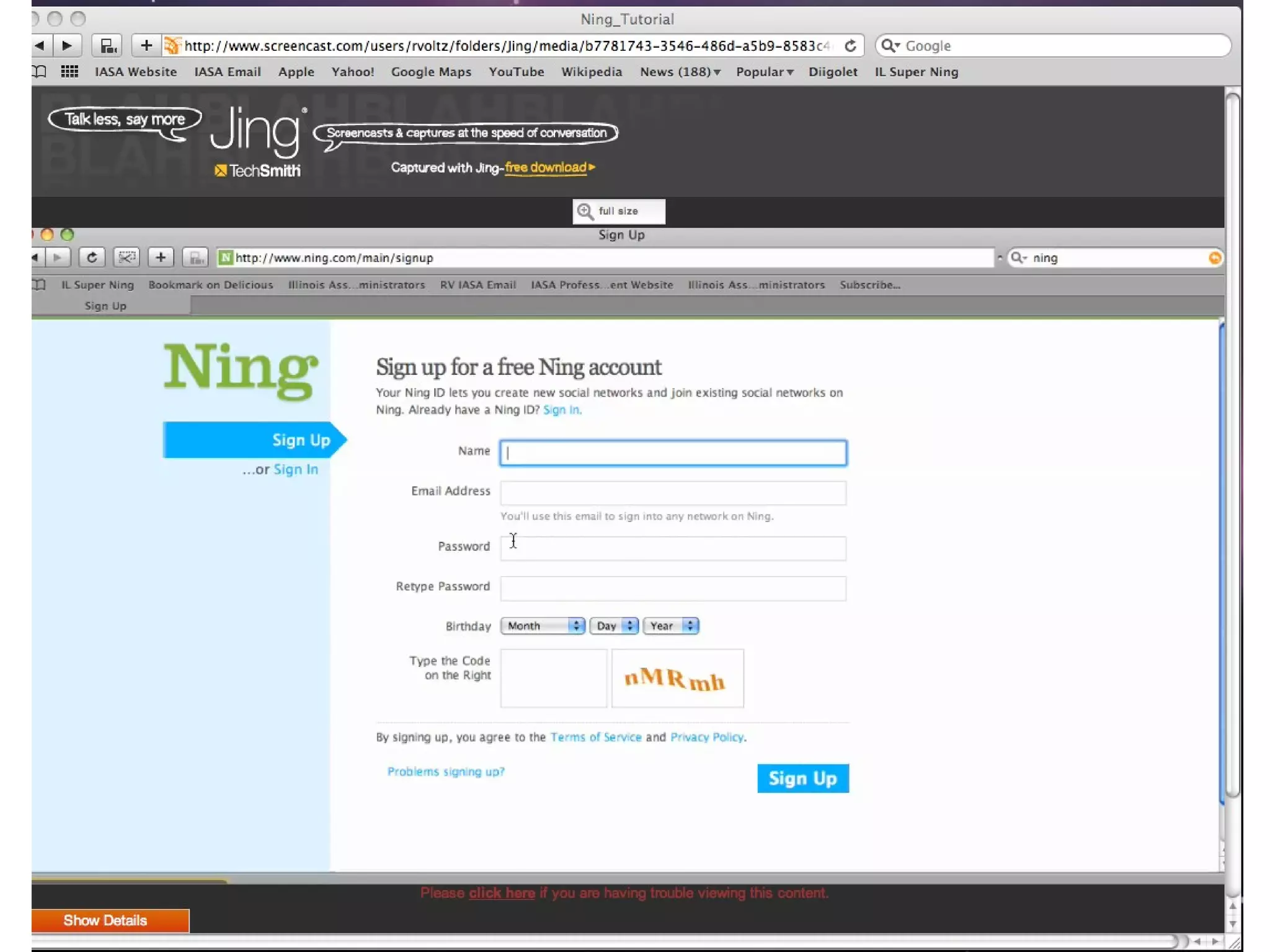Screen dimensions: 1270x952
Task: Open the YouTube bookmark
Action: [x=516, y=72]
